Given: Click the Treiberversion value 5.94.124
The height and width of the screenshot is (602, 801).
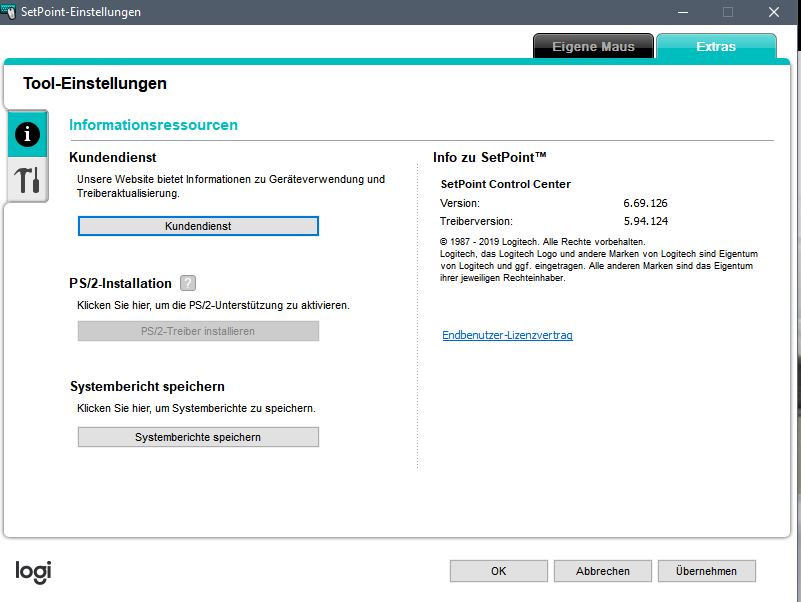Looking at the screenshot, I should [646, 221].
